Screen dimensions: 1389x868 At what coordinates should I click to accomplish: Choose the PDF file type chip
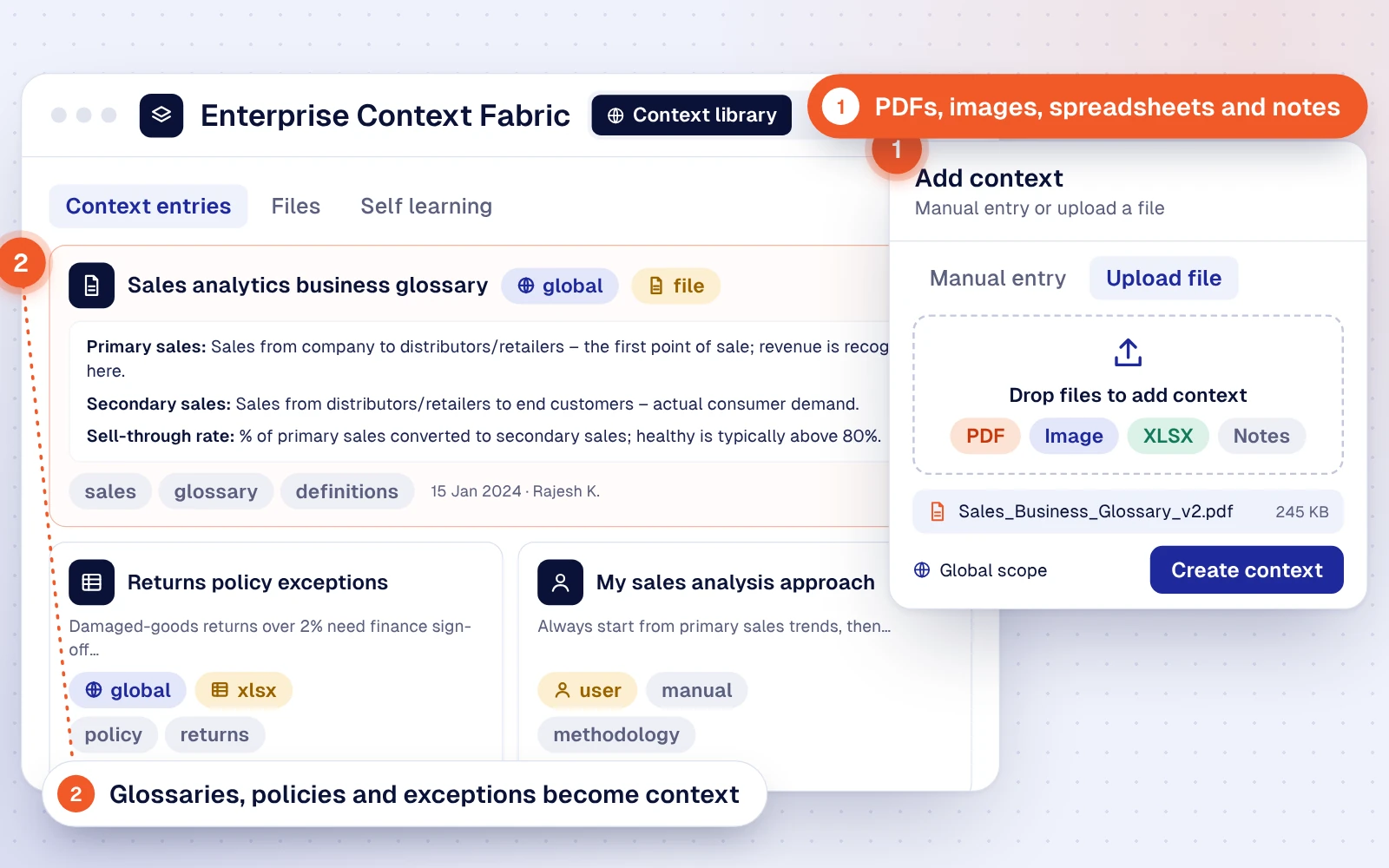click(x=985, y=437)
